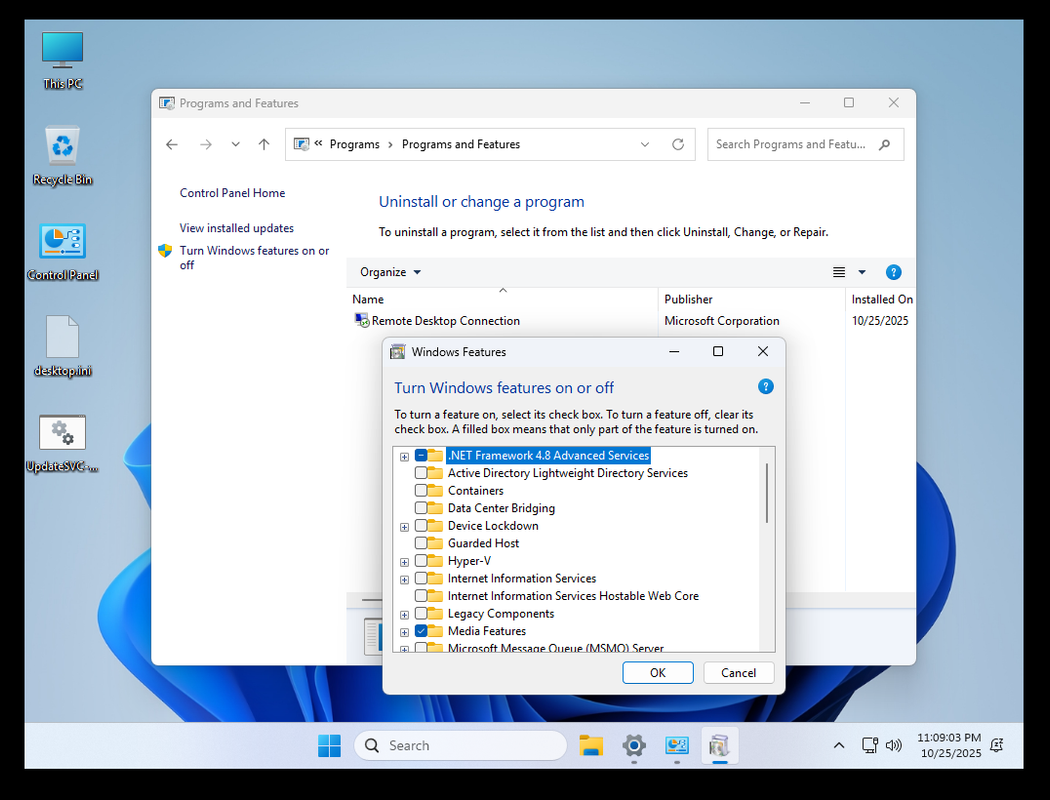Click OK in Windows Features dialog
This screenshot has width=1050, height=800.
click(x=658, y=672)
